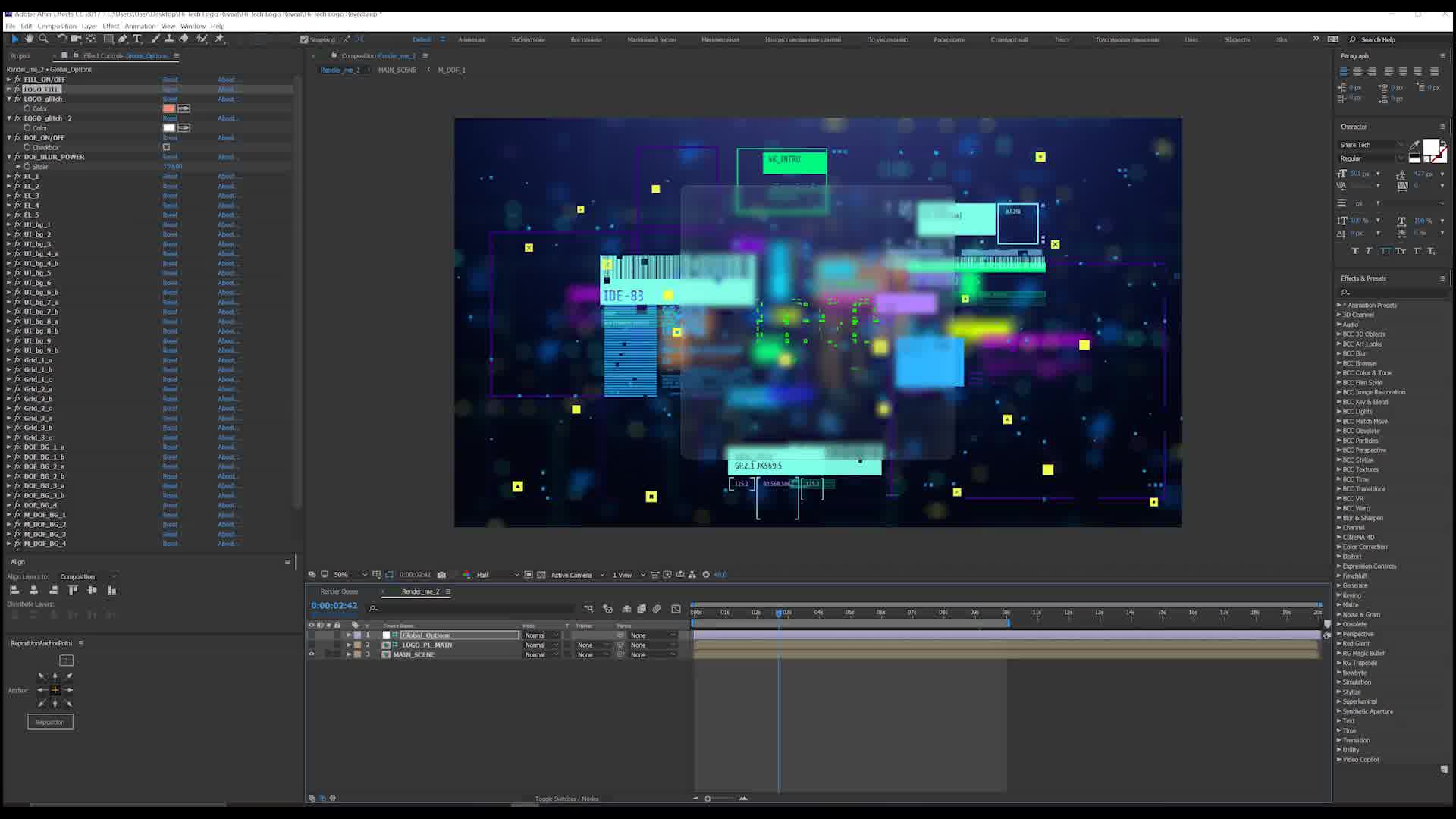
Task: Switch to the Render Queue tab
Action: point(339,591)
